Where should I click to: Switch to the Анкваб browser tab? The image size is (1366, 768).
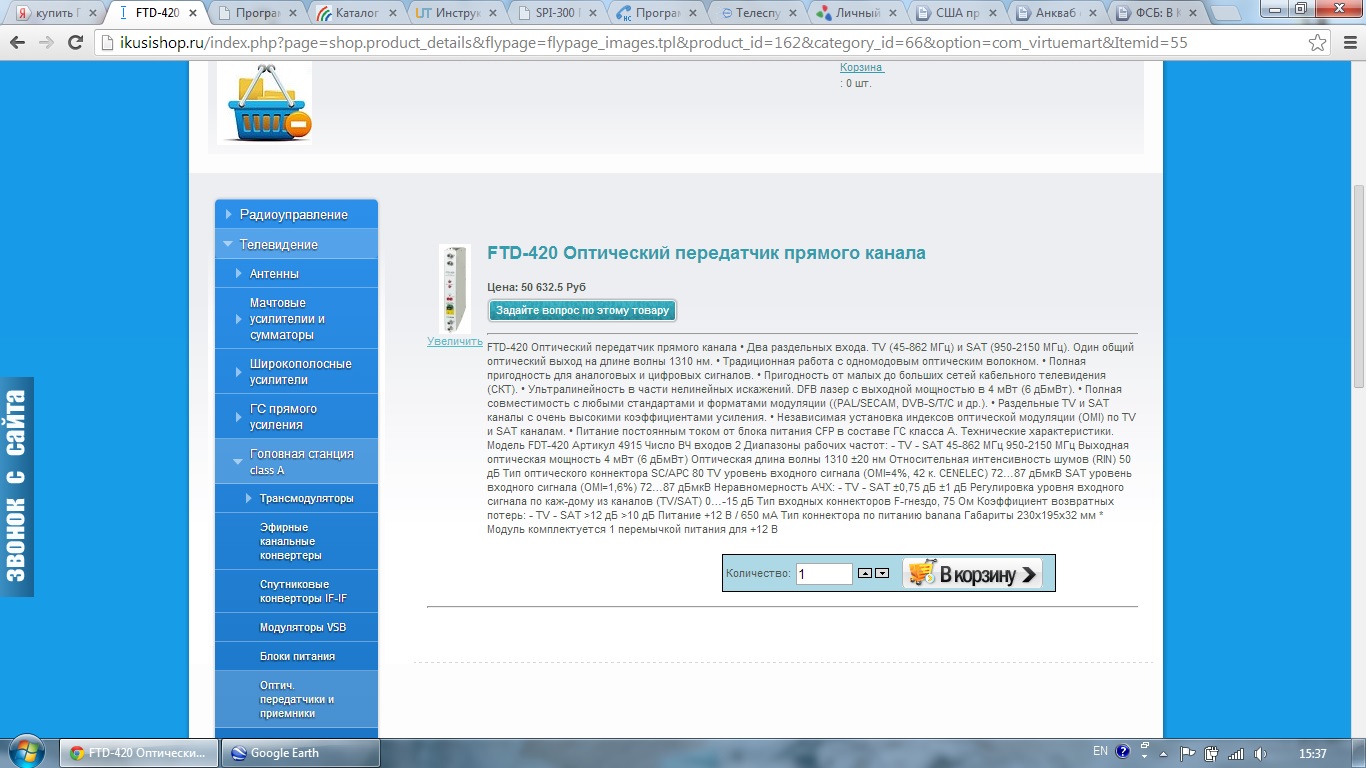pos(1057,14)
